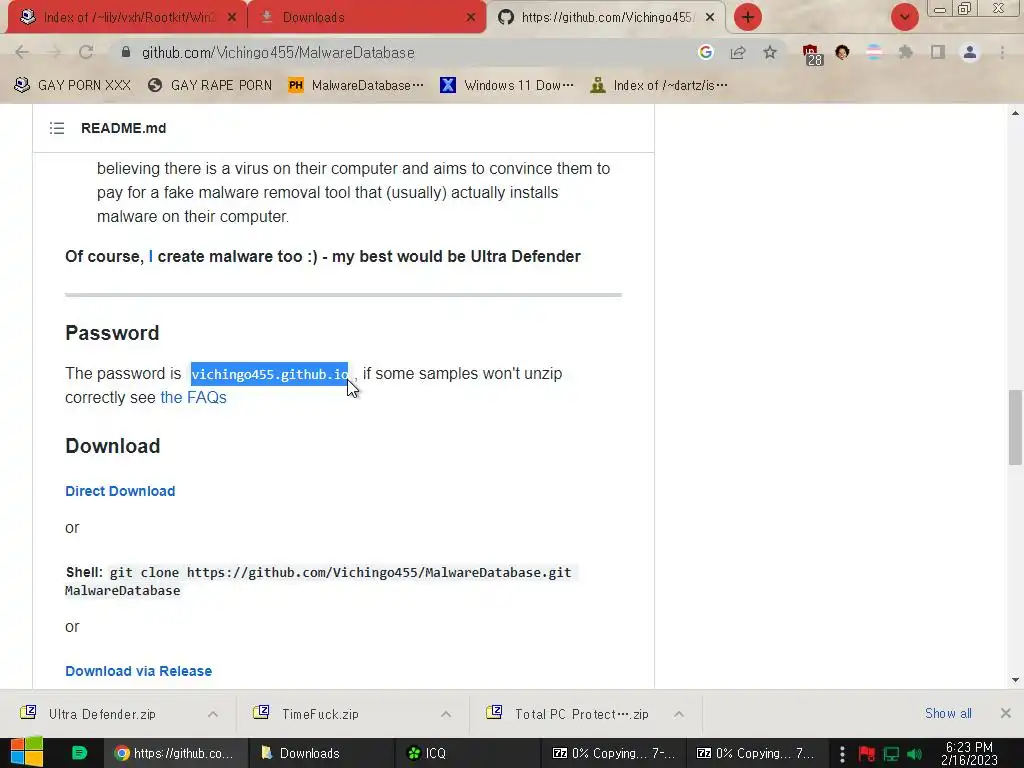
Task: Close the GitHub tab
Action: click(x=710, y=17)
